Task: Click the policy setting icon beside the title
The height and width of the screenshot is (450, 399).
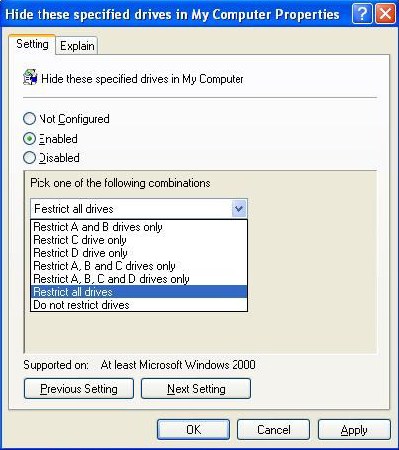Action: pyautogui.click(x=30, y=78)
